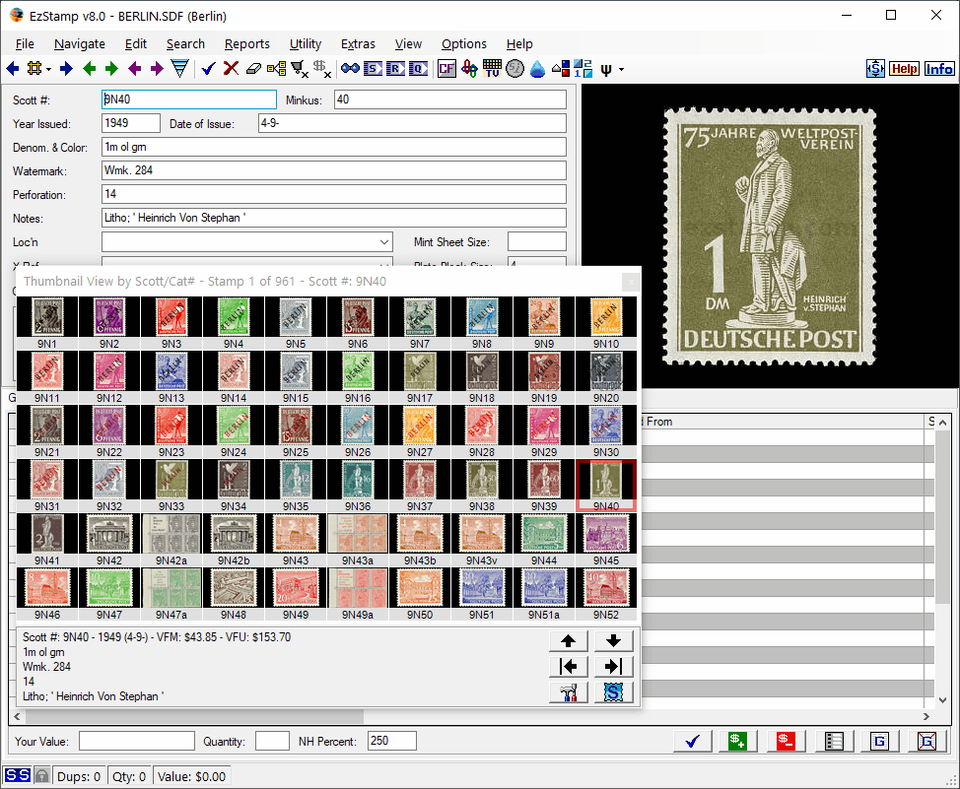Open the Reports menu
The image size is (960, 789).
click(247, 44)
